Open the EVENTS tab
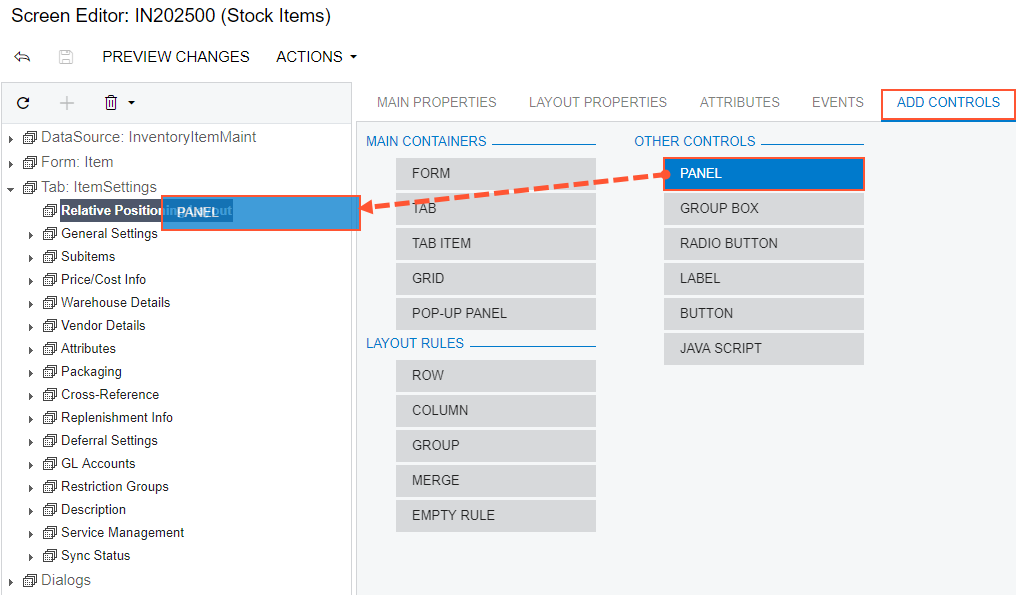Viewport: 1016px width, 595px height. click(837, 102)
